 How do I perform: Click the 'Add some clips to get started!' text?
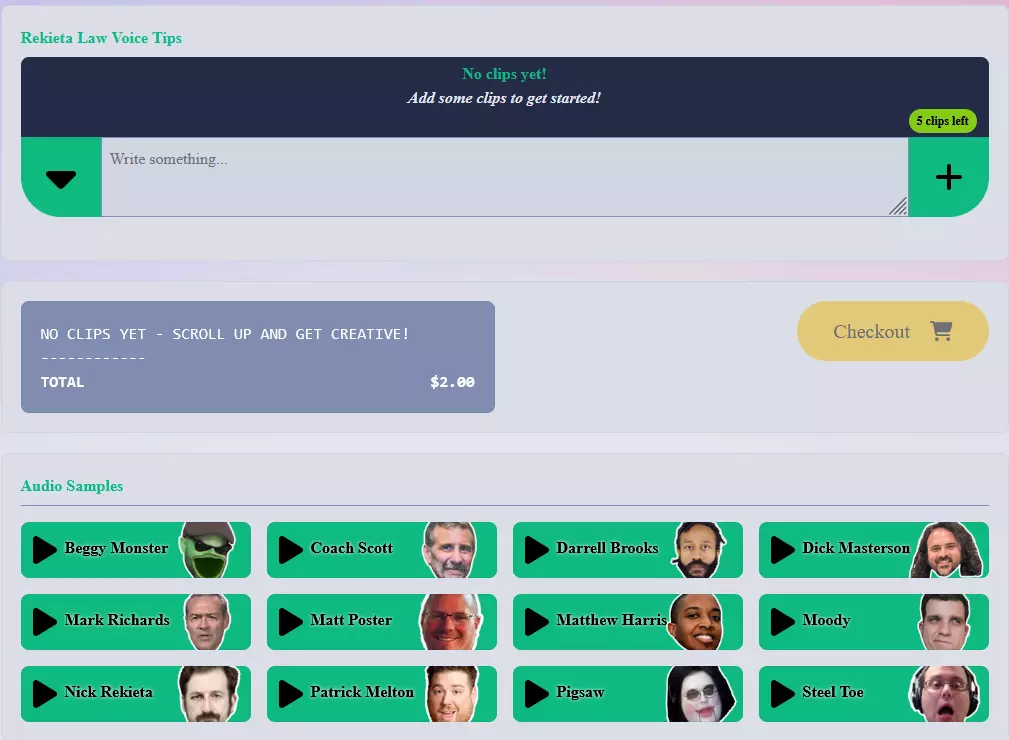[x=504, y=98]
